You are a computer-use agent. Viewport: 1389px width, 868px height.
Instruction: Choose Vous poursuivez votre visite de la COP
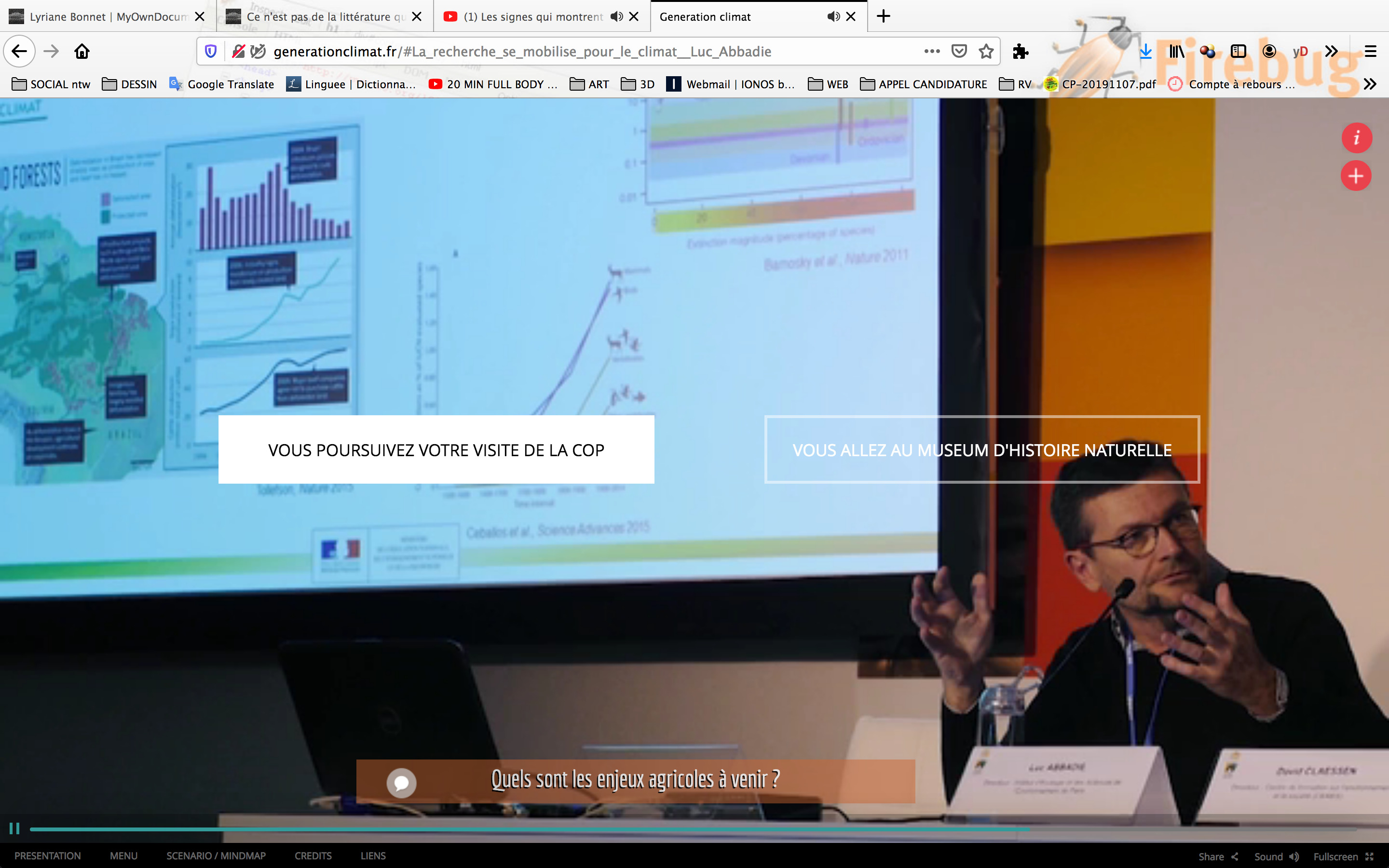436,449
